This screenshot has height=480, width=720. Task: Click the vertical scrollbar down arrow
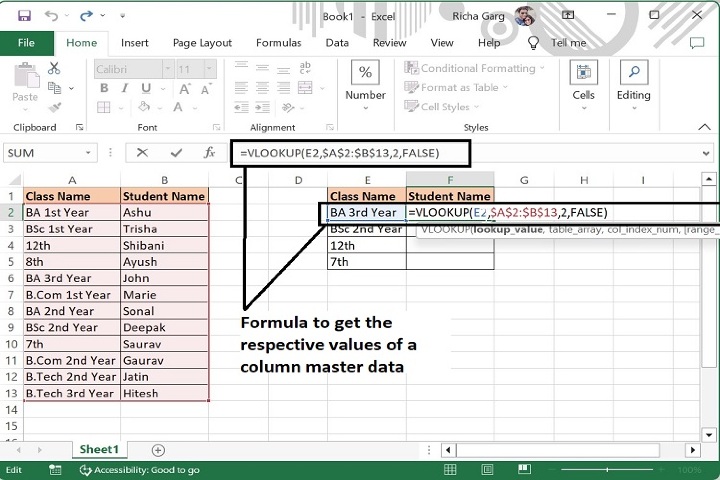click(709, 434)
